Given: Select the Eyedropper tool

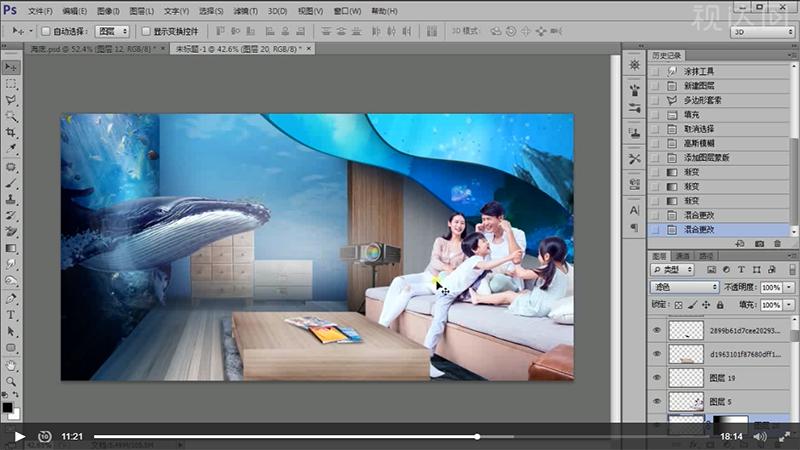Looking at the screenshot, I should [x=11, y=149].
